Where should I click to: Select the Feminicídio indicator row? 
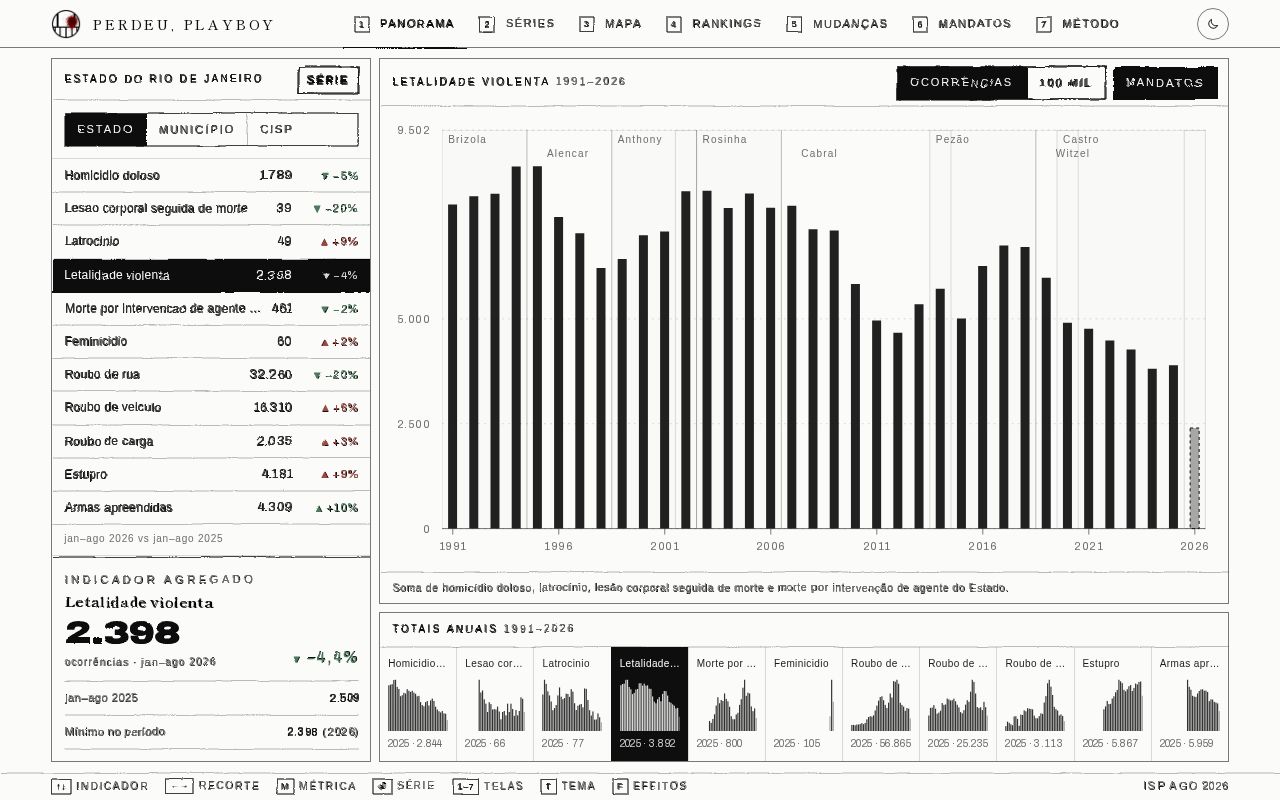(x=211, y=341)
